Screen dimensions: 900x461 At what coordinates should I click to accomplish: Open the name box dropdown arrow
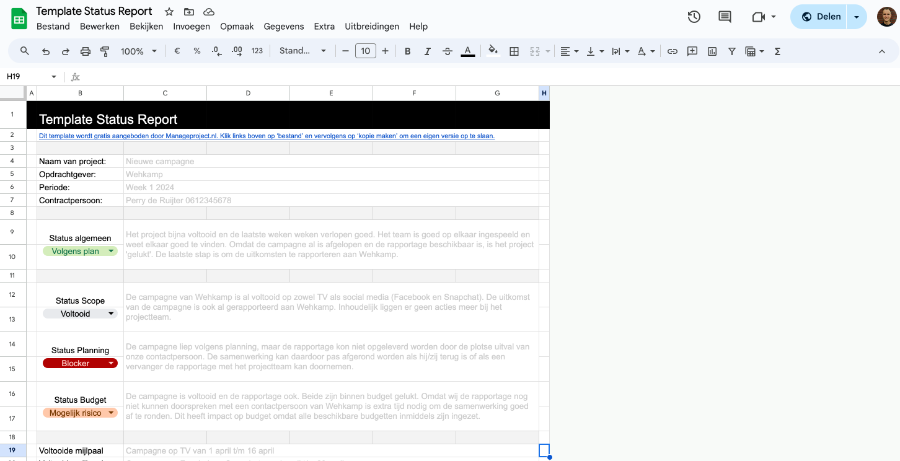click(54, 76)
